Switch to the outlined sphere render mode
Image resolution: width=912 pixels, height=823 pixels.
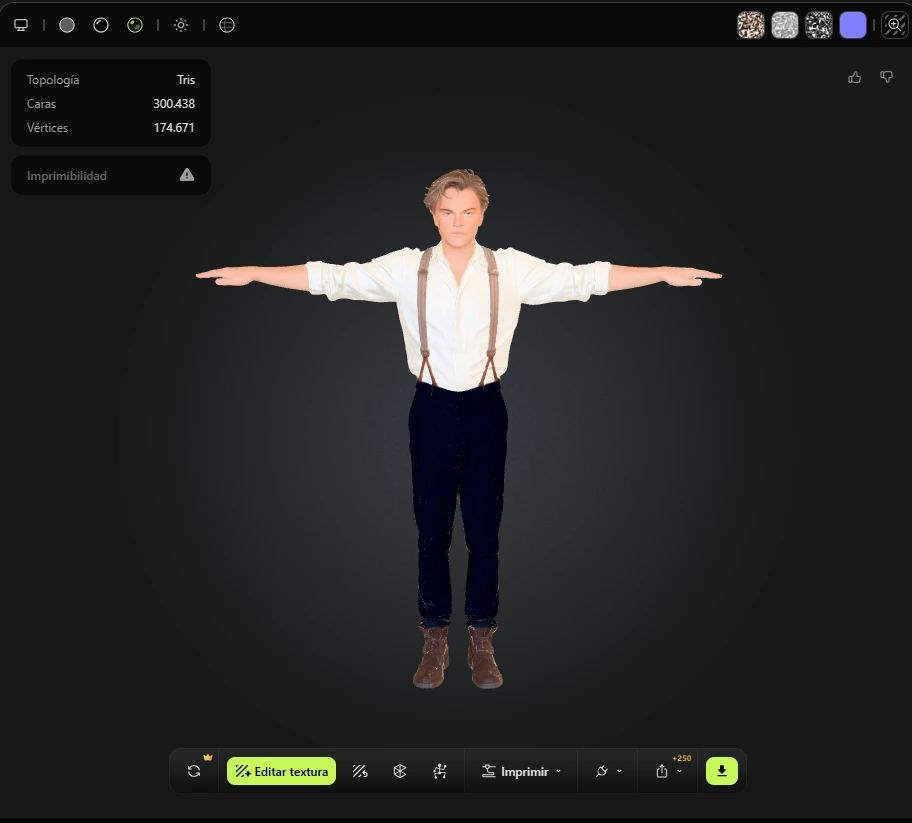click(x=101, y=25)
